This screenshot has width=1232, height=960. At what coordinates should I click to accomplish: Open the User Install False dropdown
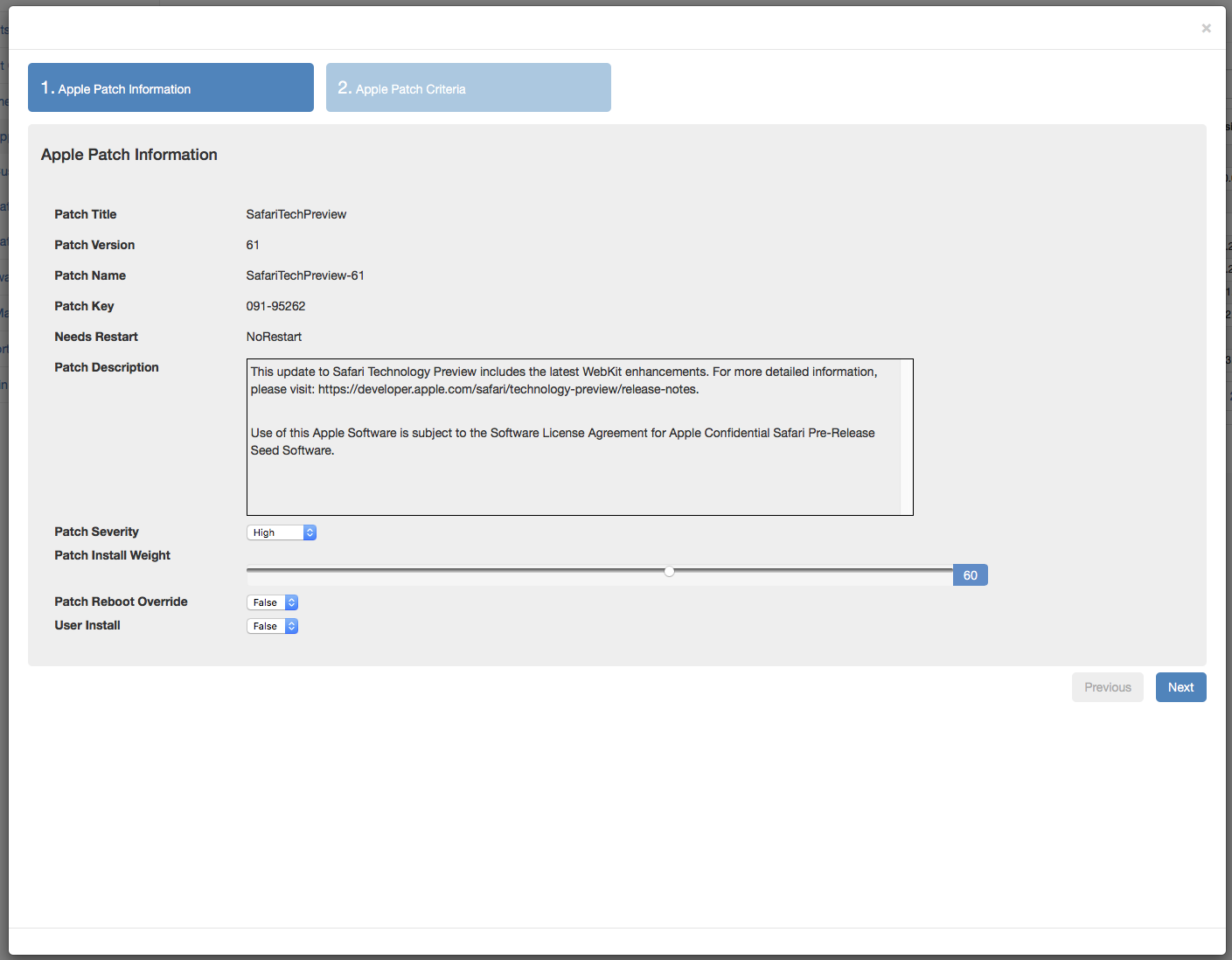[273, 626]
